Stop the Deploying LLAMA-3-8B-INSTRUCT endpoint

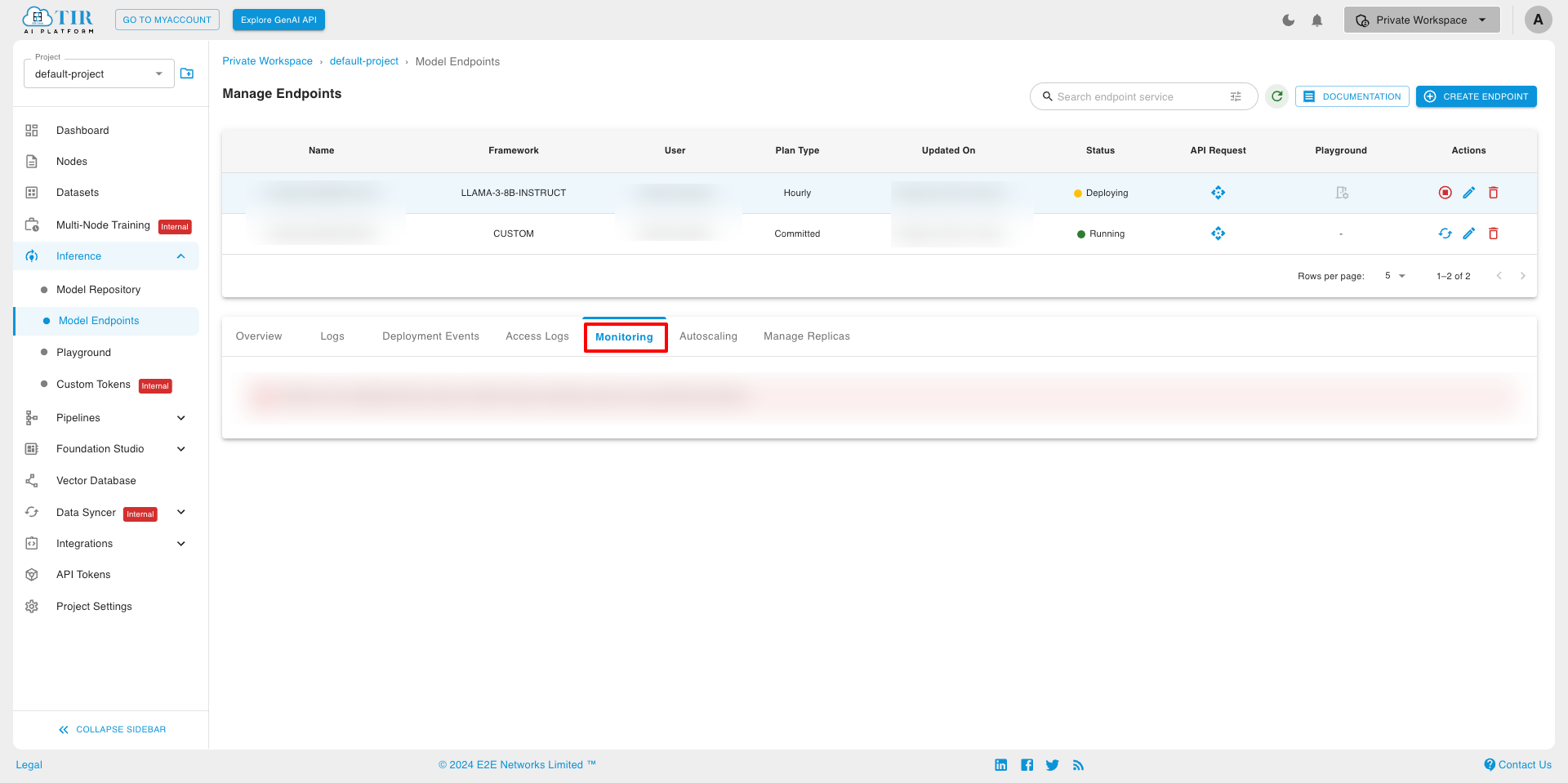tap(1445, 193)
